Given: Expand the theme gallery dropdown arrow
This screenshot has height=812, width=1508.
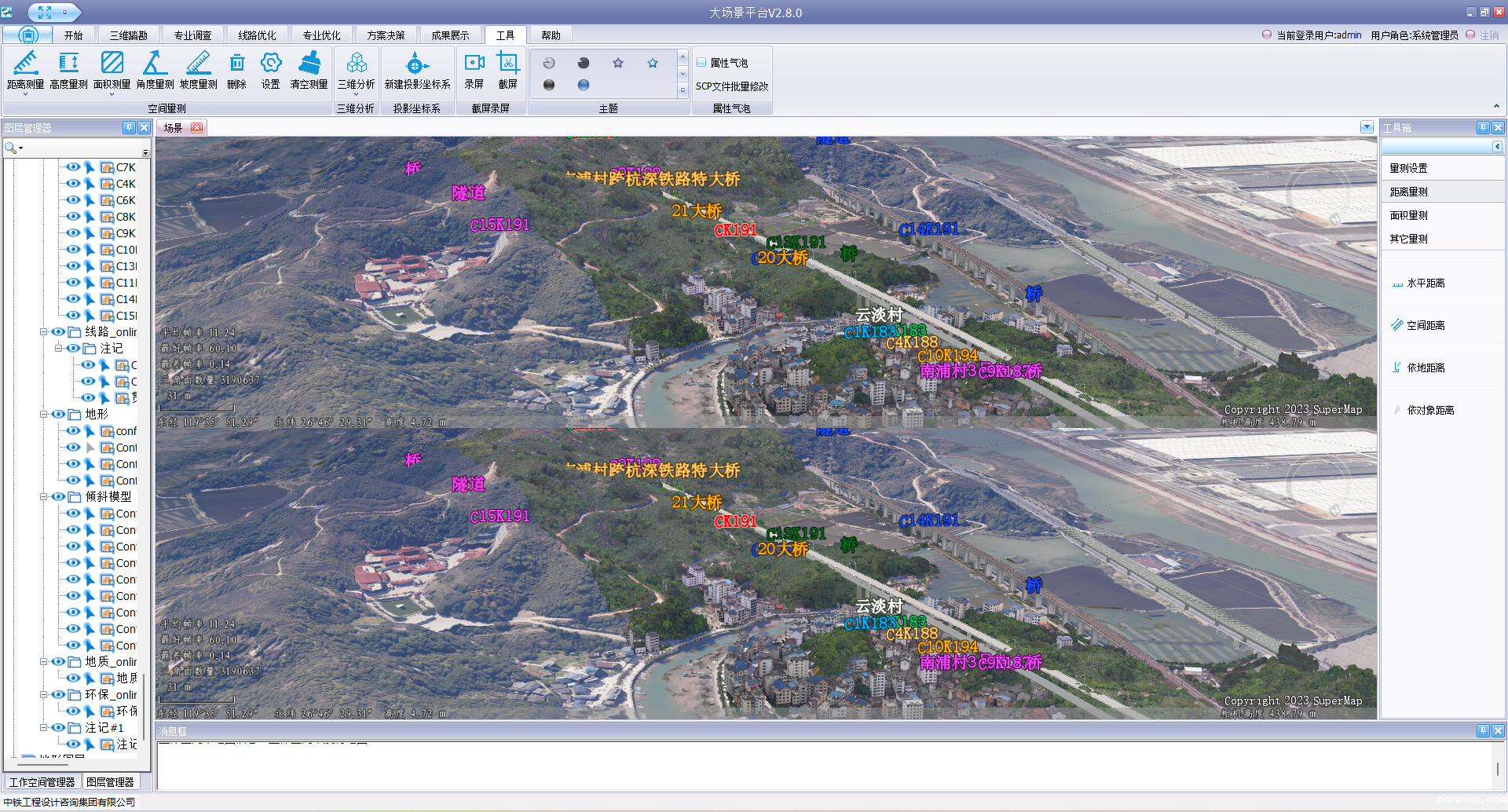Looking at the screenshot, I should click(x=683, y=90).
